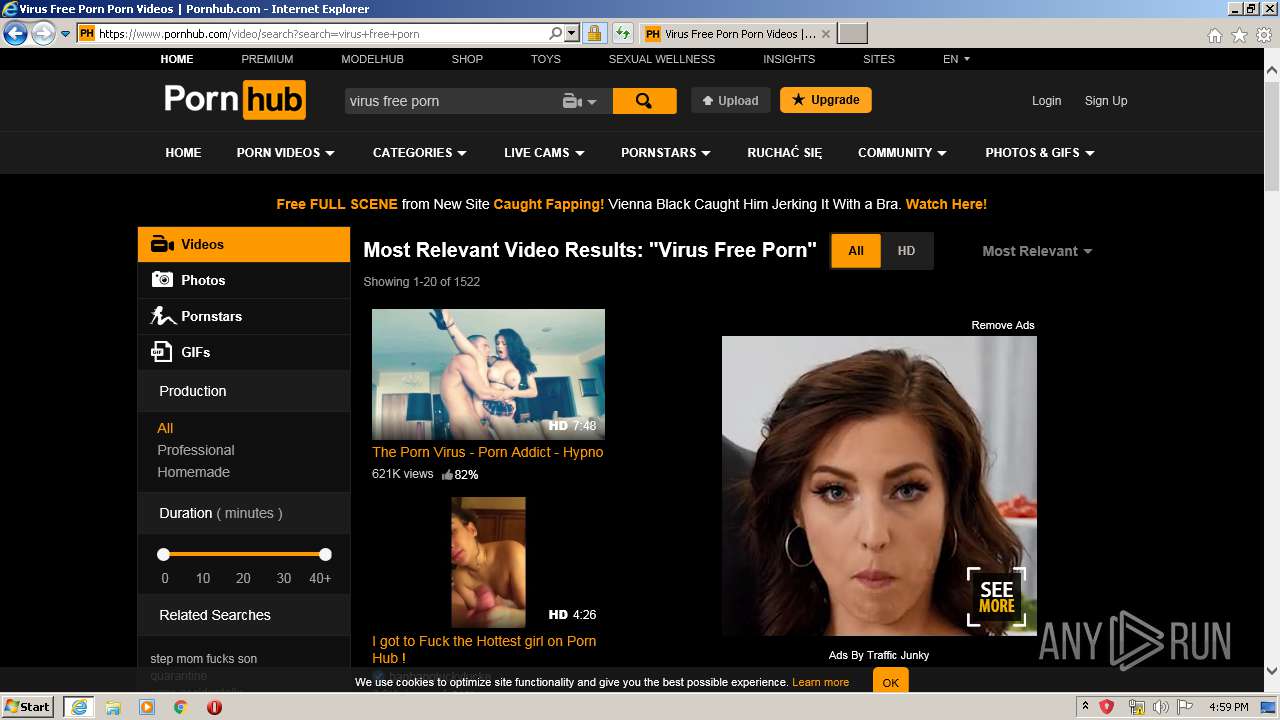This screenshot has height=720, width=1280.
Task: Choose Professional under Production
Action: pyautogui.click(x=196, y=450)
